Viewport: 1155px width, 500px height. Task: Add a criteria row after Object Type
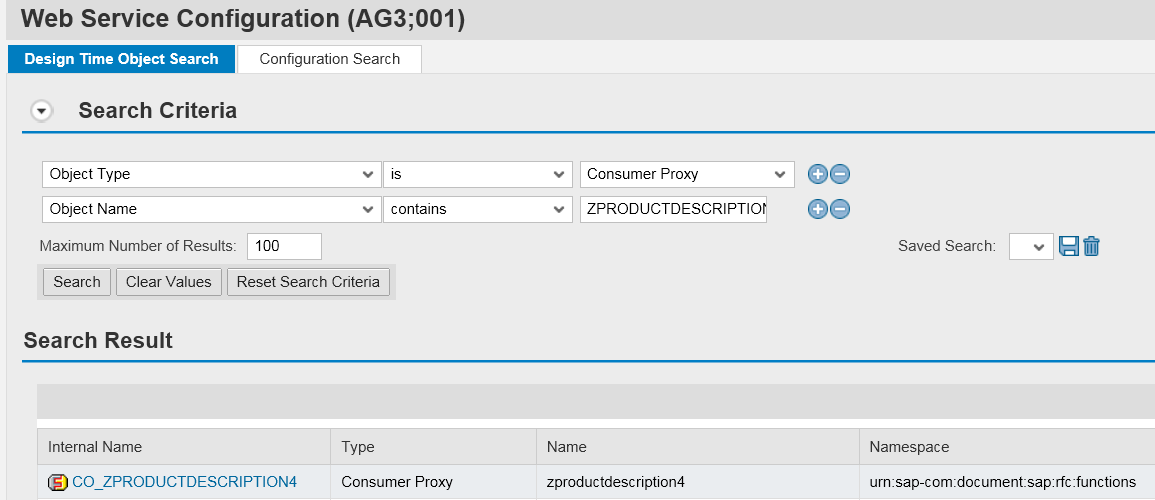point(818,175)
